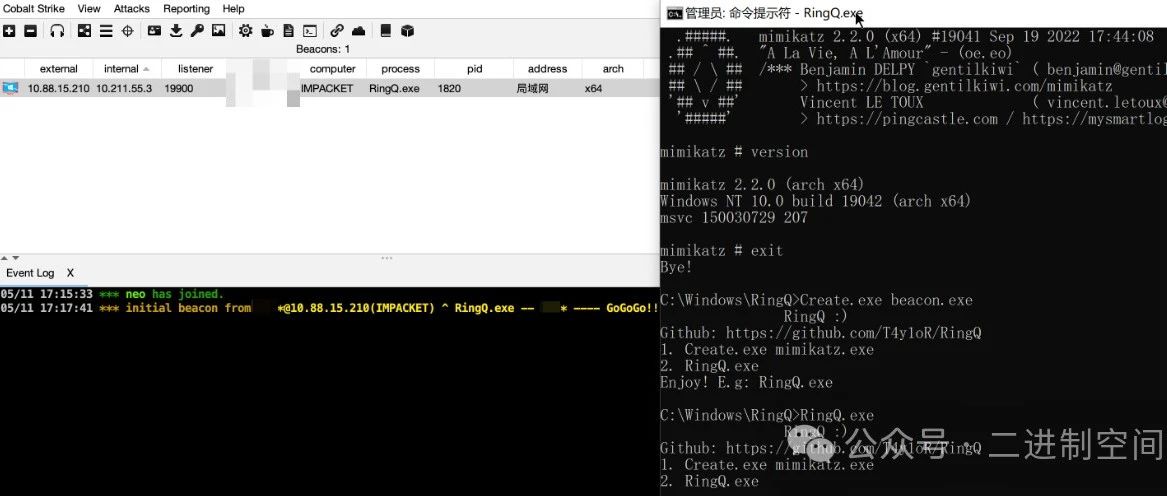Viewport: 1167px width, 496px height.
Task: Sort by the process column header
Action: [x=400, y=69]
